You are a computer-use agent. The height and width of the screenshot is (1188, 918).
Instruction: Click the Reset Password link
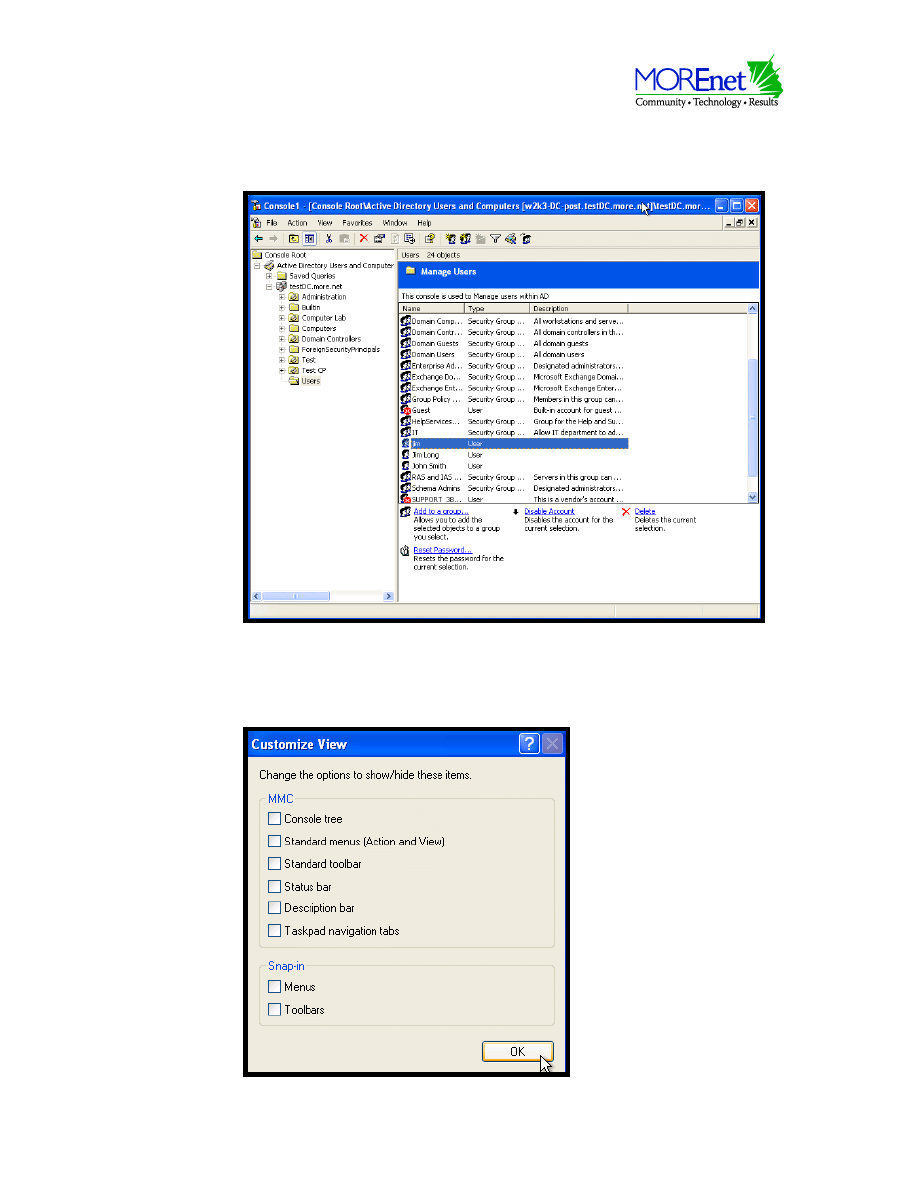click(x=442, y=550)
